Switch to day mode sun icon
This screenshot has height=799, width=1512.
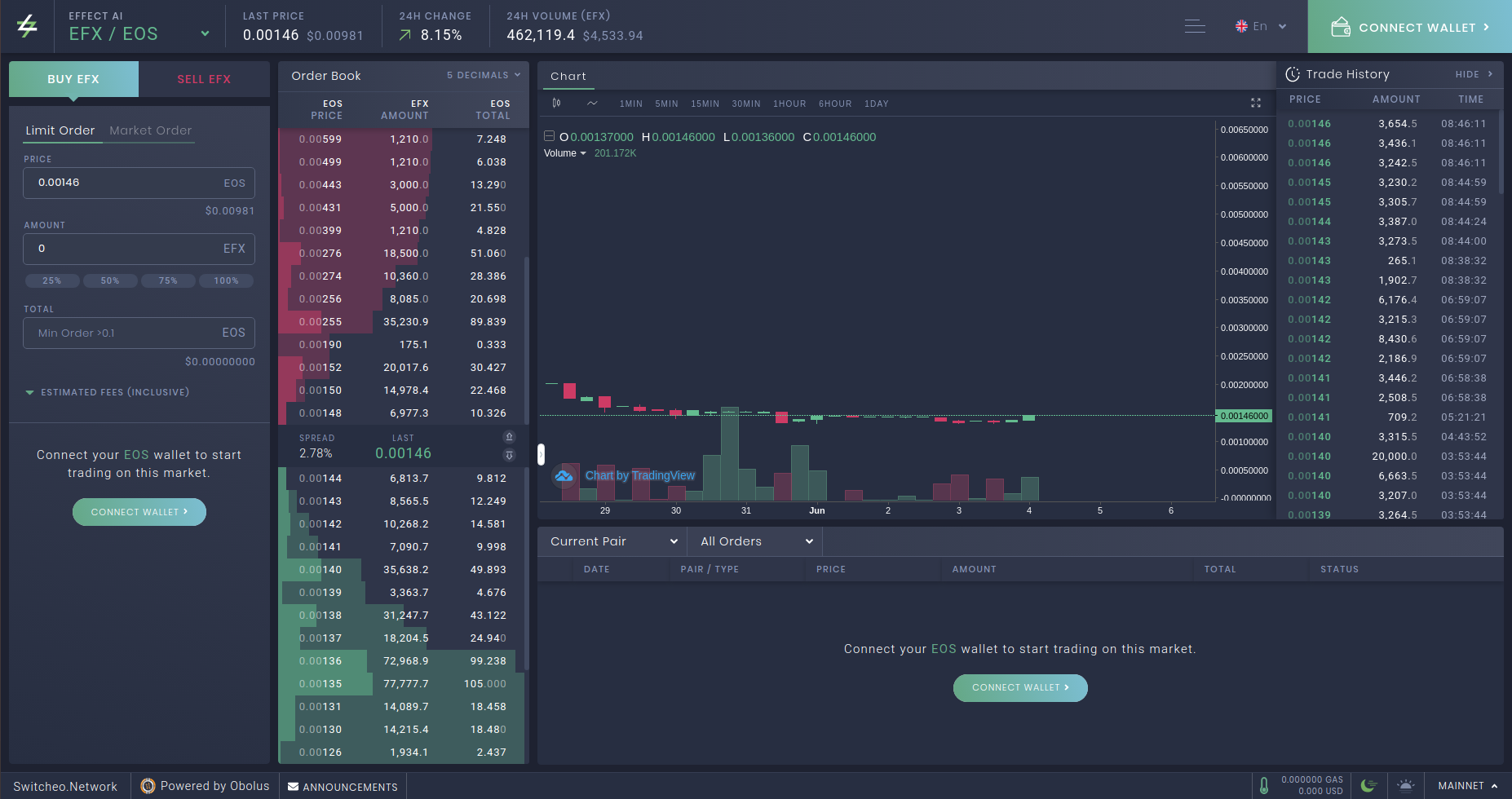click(1406, 786)
